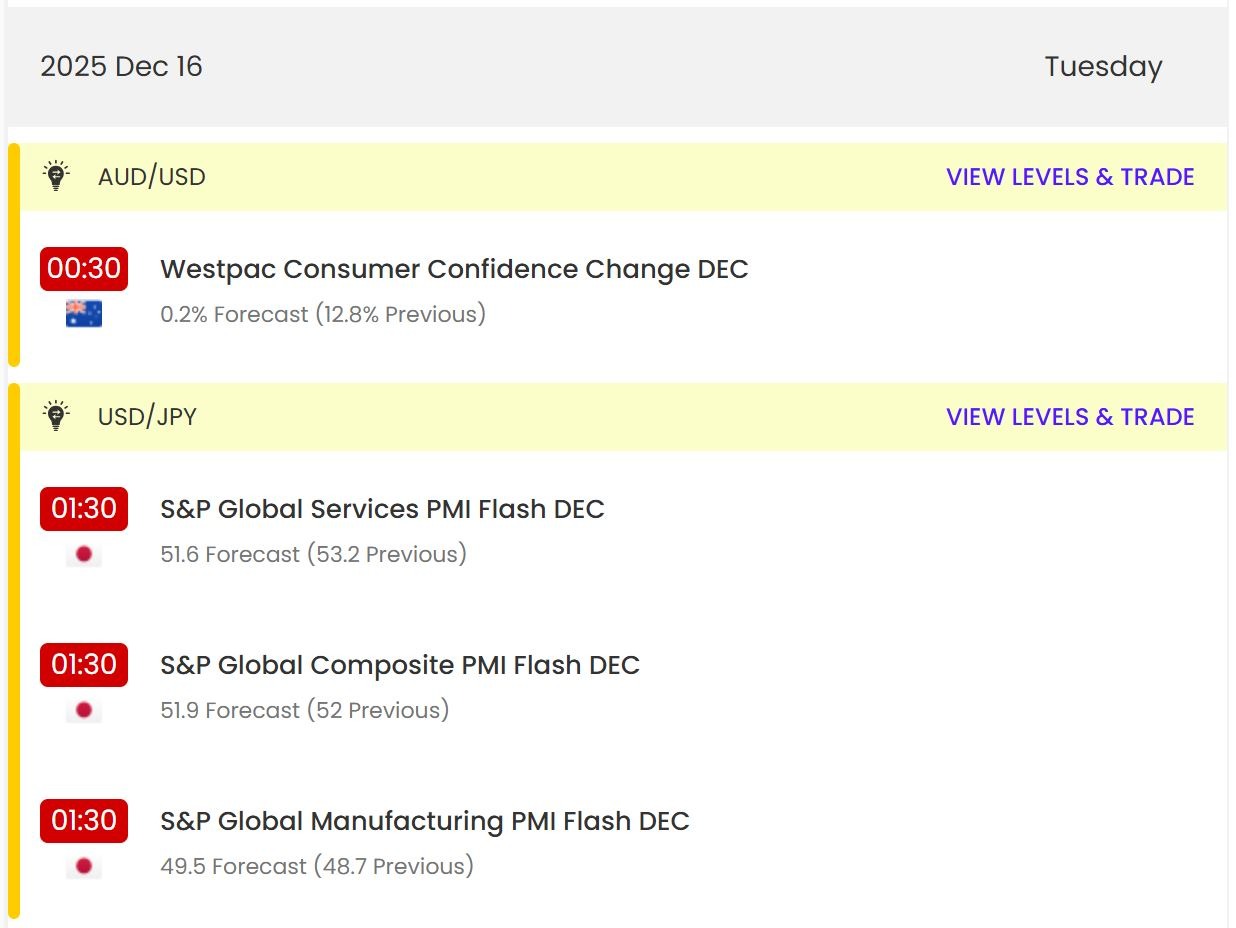Screen dimensions: 1236x928
Task: Click the 01:30 badge for Services PMI
Action: [84, 509]
